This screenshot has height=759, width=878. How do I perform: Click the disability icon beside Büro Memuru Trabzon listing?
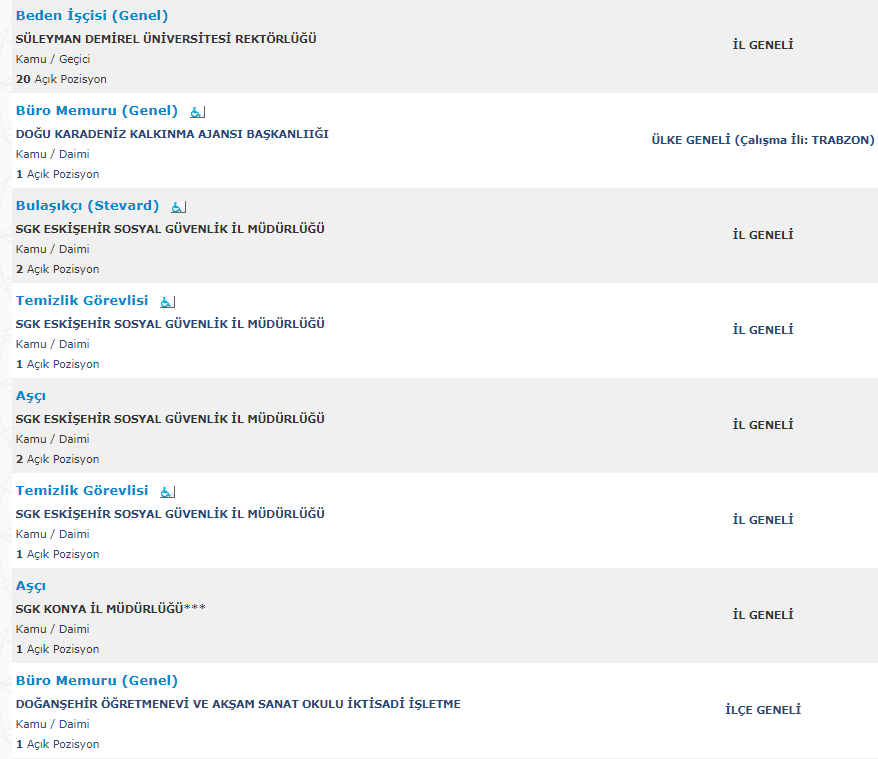[x=197, y=112]
